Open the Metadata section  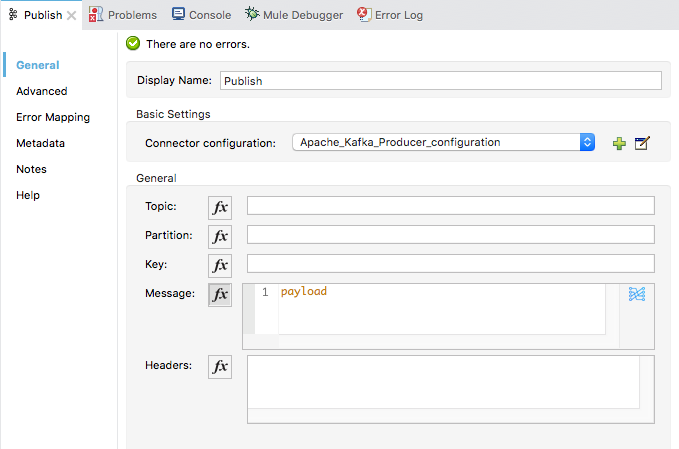40,143
